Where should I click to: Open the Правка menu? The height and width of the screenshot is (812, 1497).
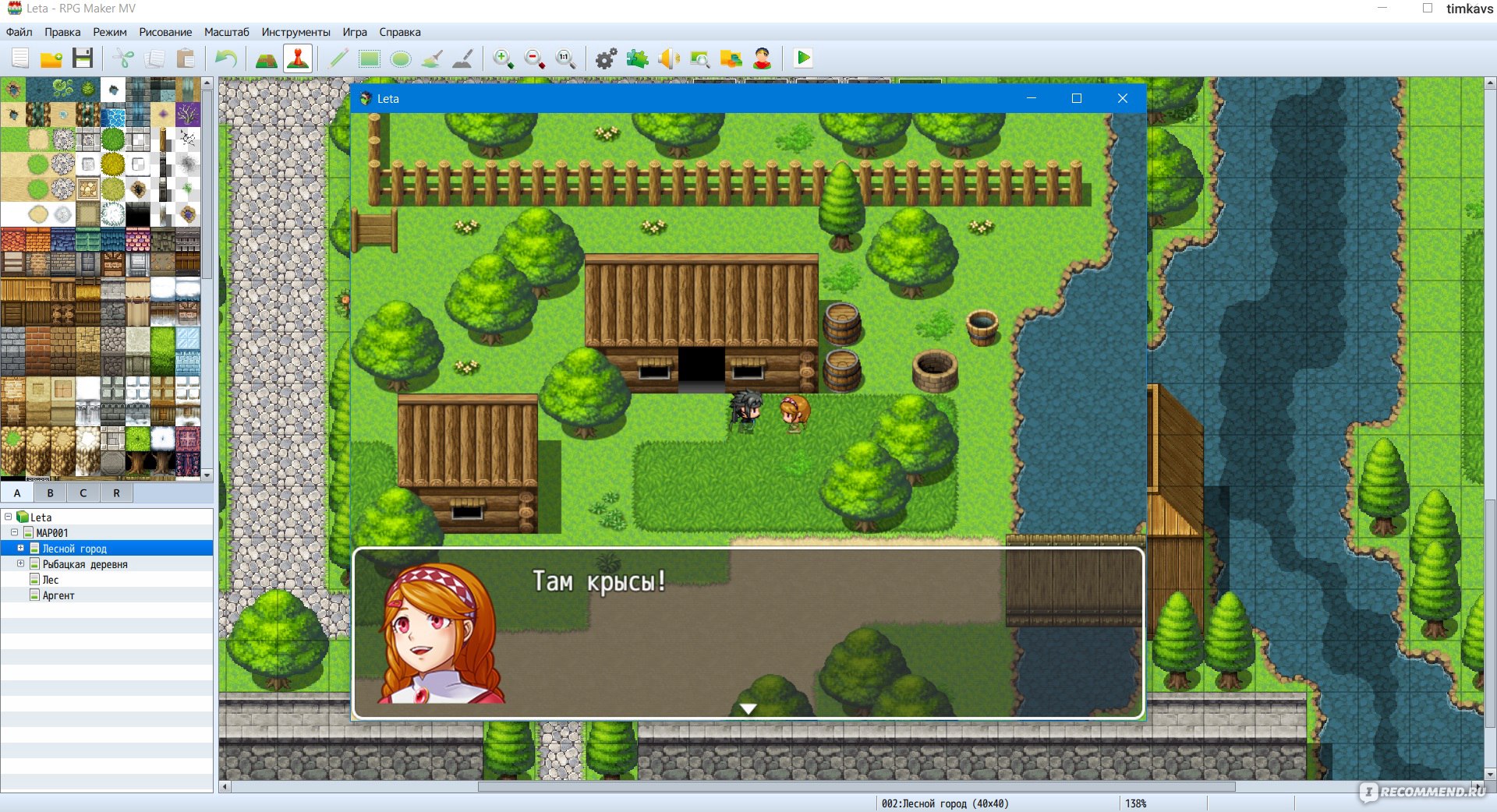(x=62, y=32)
